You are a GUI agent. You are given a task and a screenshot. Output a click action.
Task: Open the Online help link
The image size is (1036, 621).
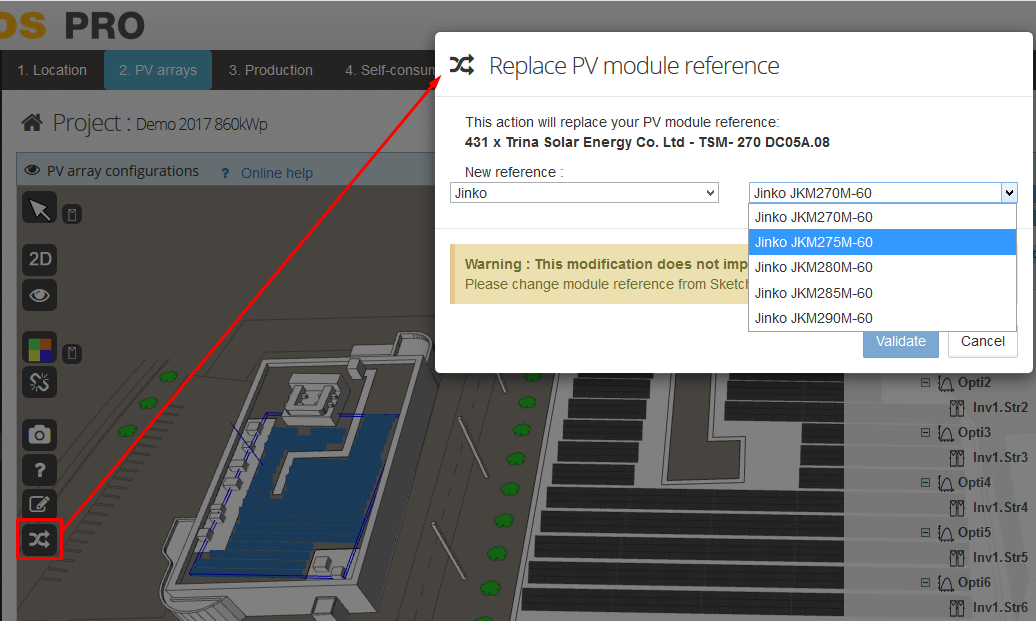(x=277, y=173)
